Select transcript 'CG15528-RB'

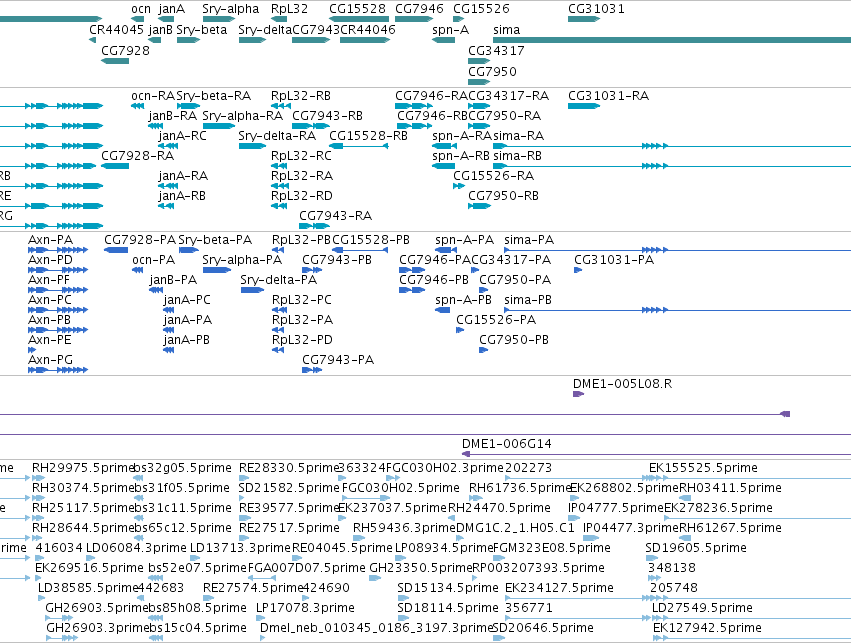pos(368,136)
